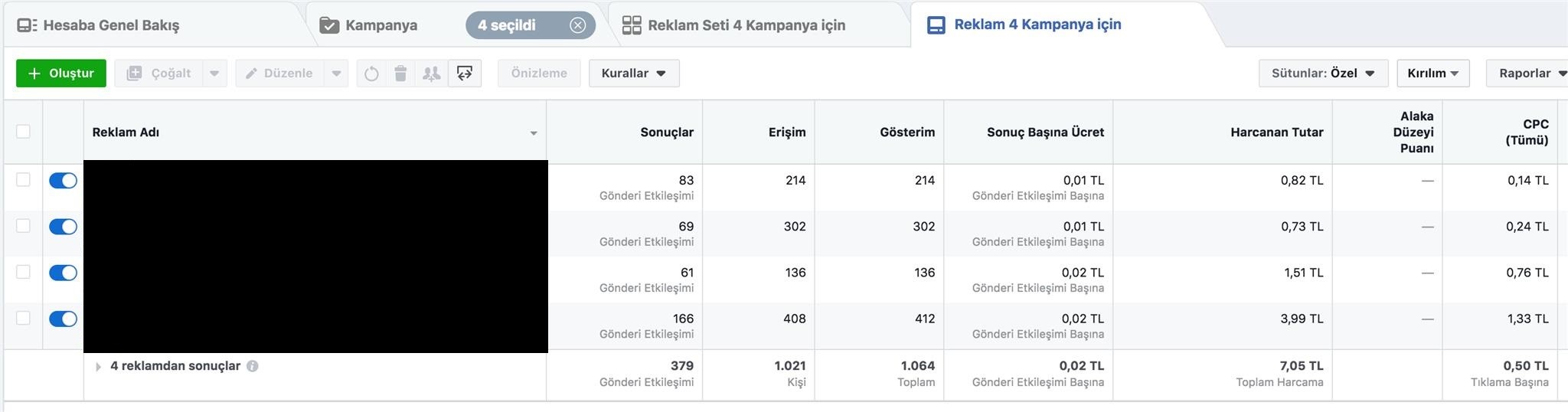Check the select-all checkbox in header
Viewport: 1568px width, 412px height.
(x=24, y=132)
